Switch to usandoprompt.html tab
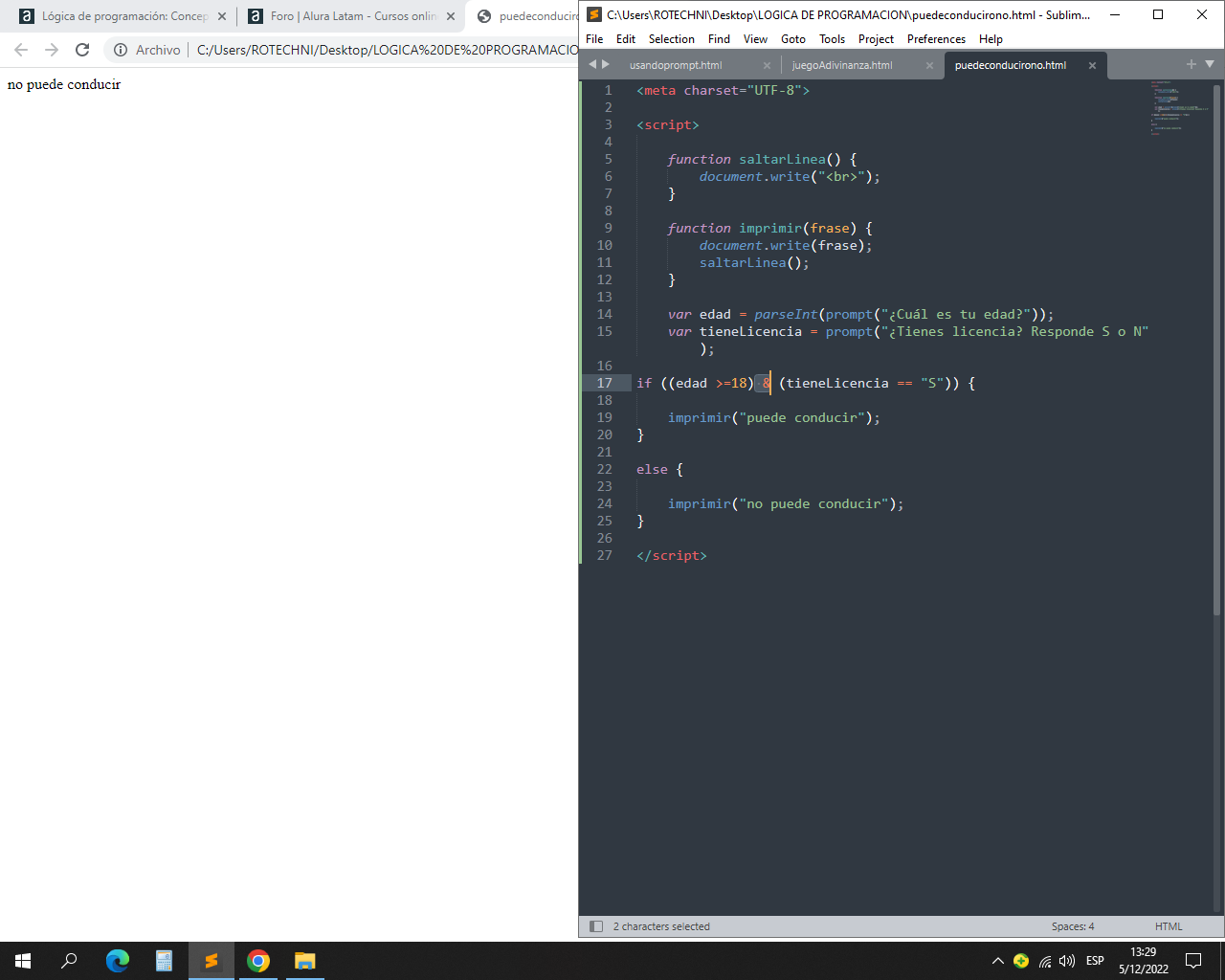 (x=676, y=65)
